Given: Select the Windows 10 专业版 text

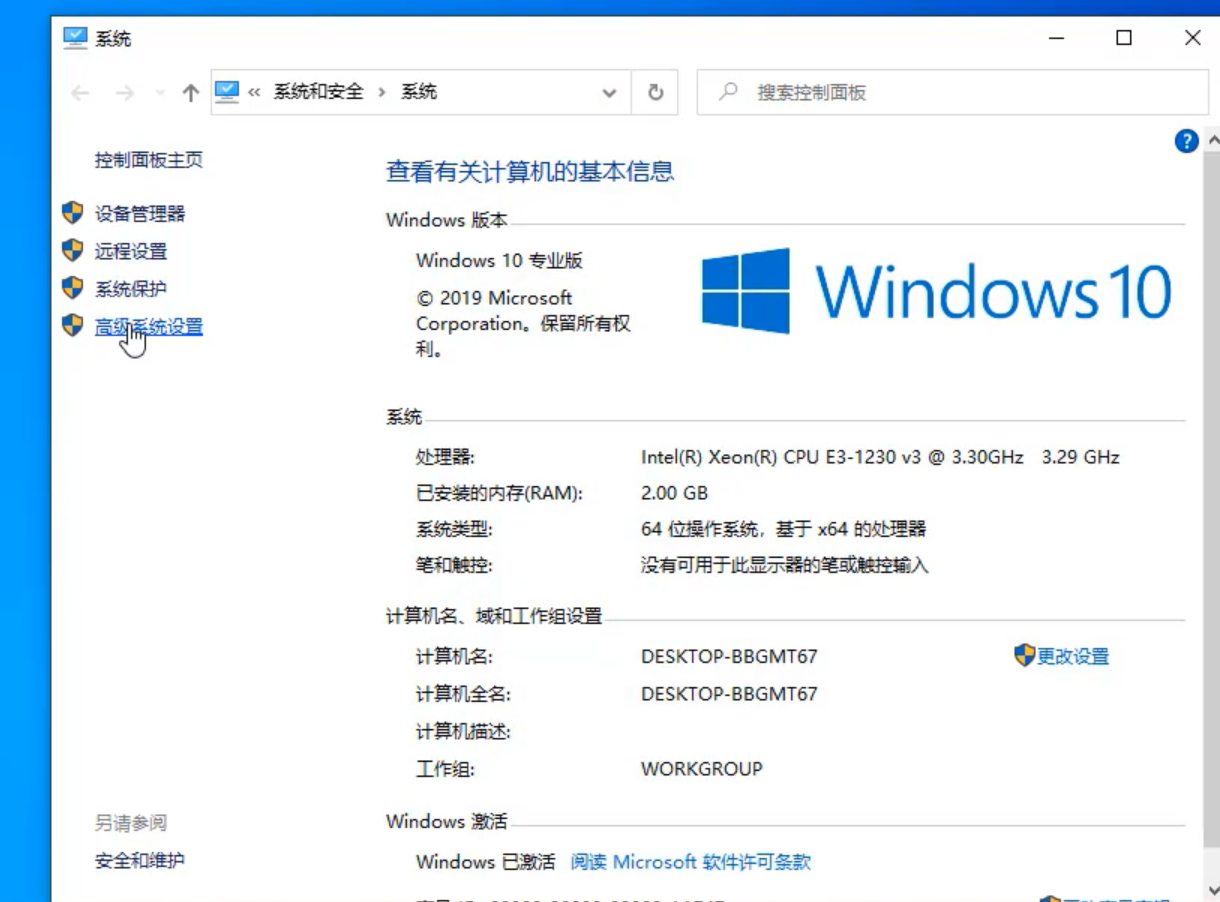Looking at the screenshot, I should (x=500, y=261).
